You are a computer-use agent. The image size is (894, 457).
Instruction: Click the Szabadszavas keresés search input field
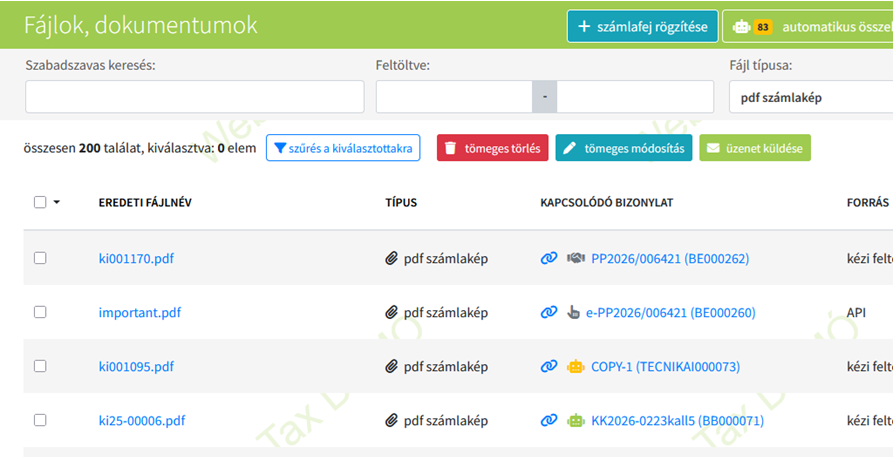[194, 97]
